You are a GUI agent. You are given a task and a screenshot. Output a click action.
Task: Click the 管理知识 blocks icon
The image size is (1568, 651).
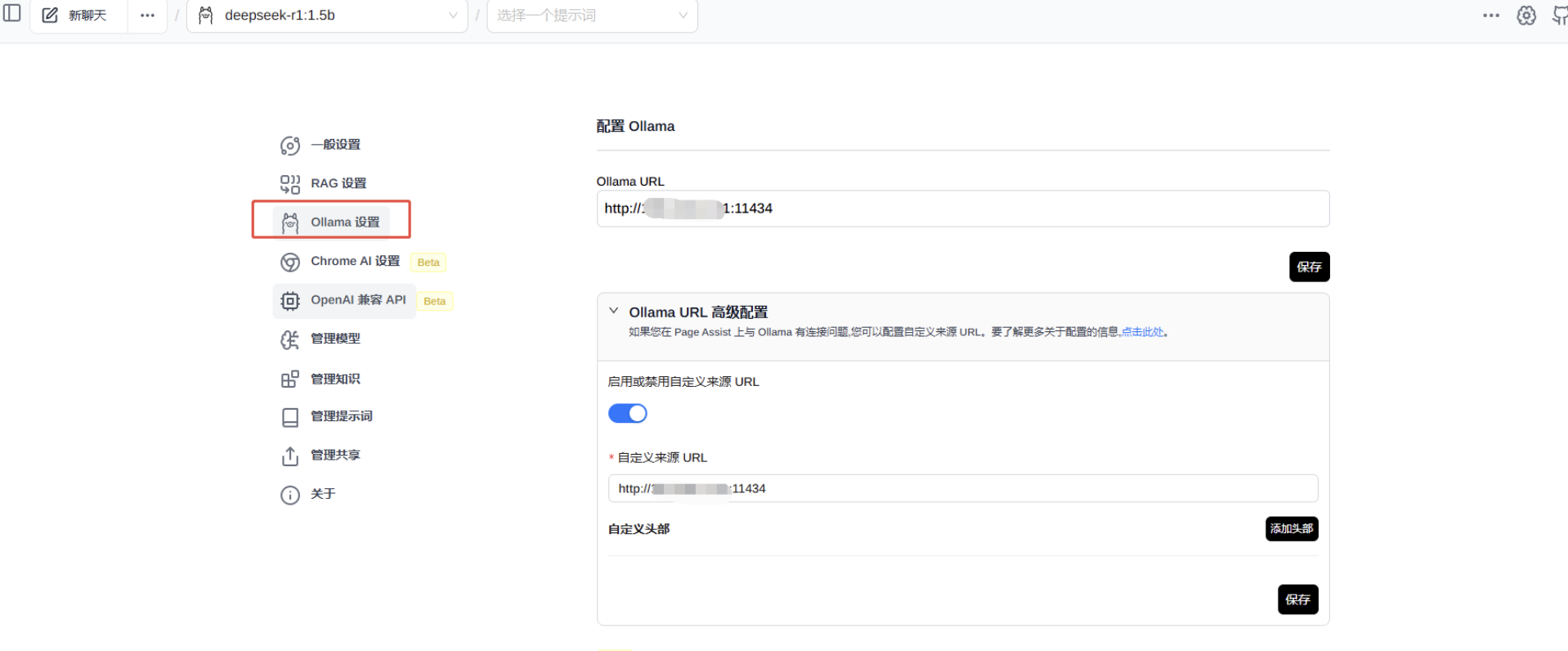(x=290, y=379)
